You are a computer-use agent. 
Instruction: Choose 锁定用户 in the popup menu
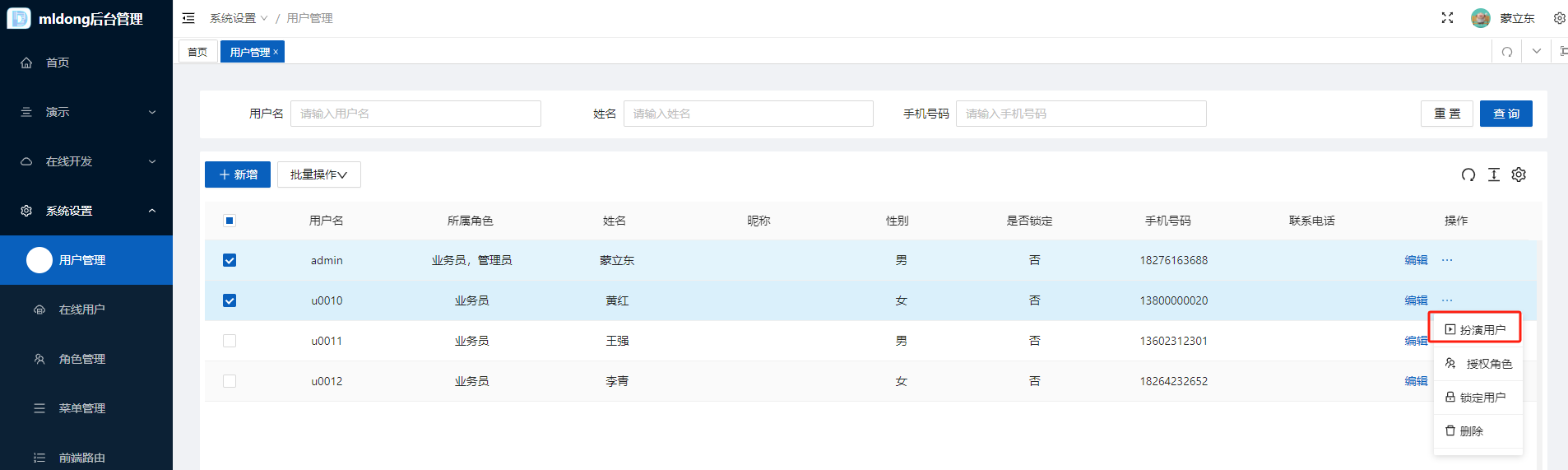pyautogui.click(x=1477, y=398)
